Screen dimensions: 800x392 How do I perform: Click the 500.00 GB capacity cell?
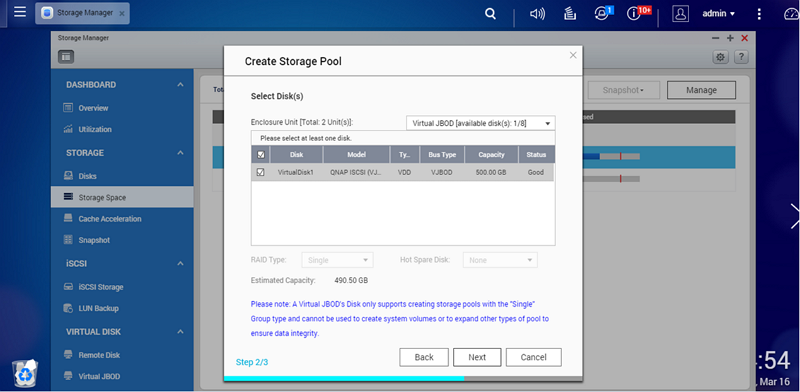491,173
